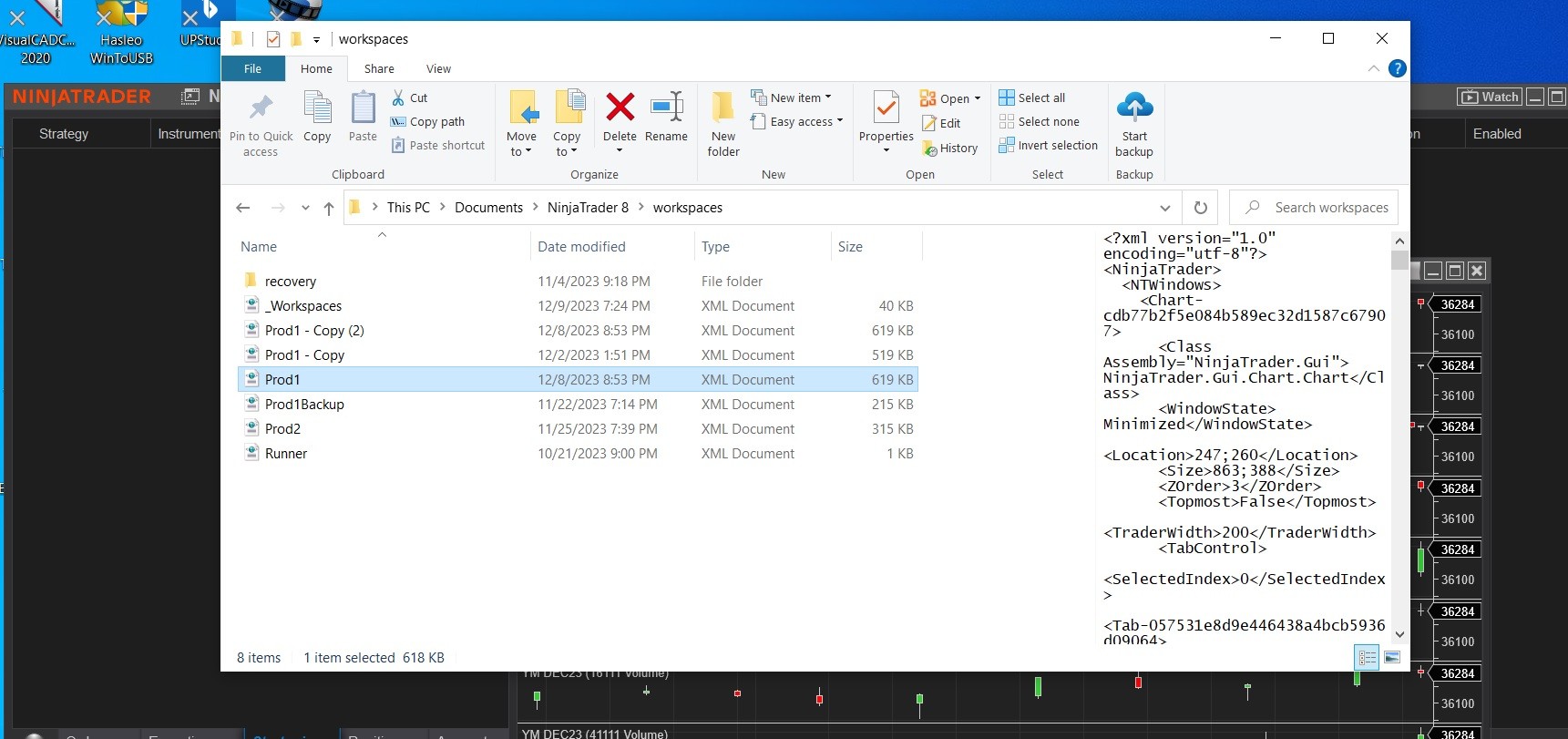Create a New folder
Screen dimensions: 1568x739
[x=723, y=124]
